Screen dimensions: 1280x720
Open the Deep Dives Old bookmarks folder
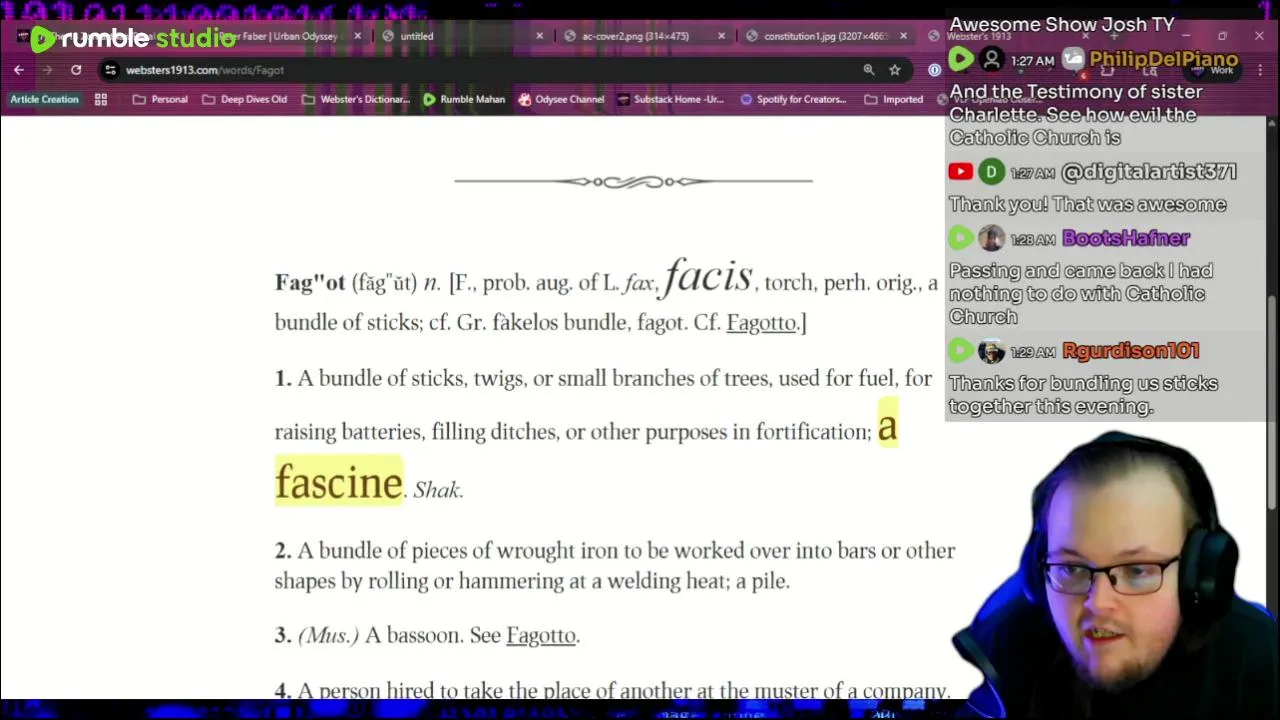pos(244,99)
